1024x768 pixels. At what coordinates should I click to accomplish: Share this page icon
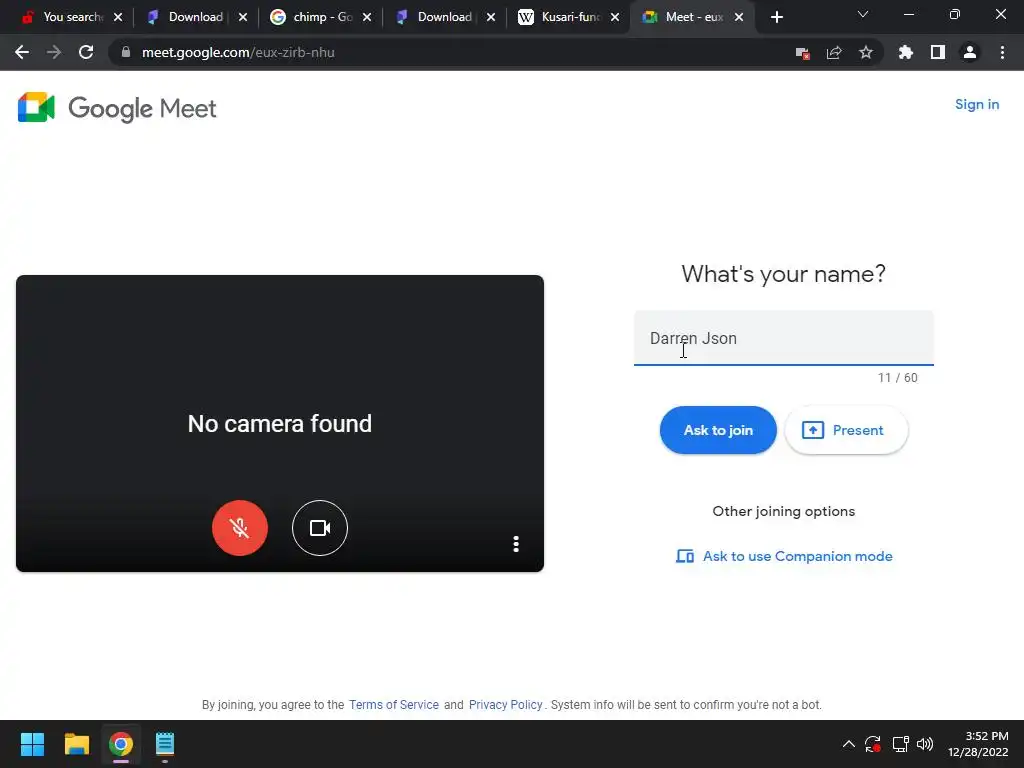[x=834, y=52]
